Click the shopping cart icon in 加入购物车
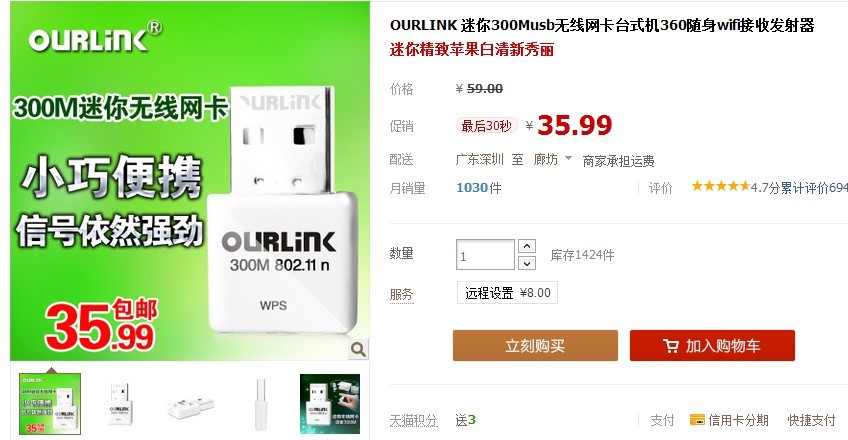The image size is (848, 440). pyautogui.click(x=671, y=346)
